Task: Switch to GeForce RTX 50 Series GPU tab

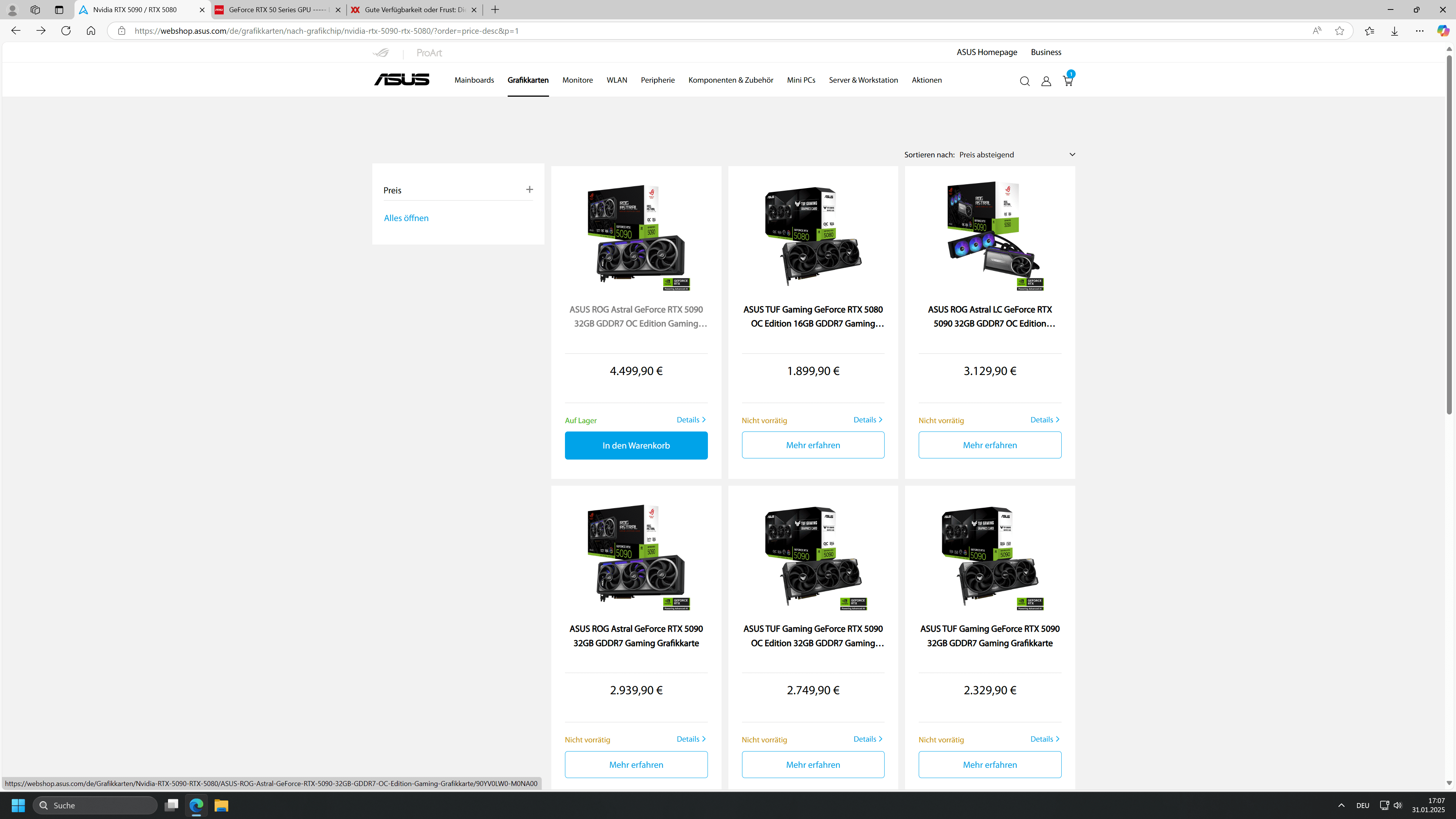Action: click(x=279, y=9)
